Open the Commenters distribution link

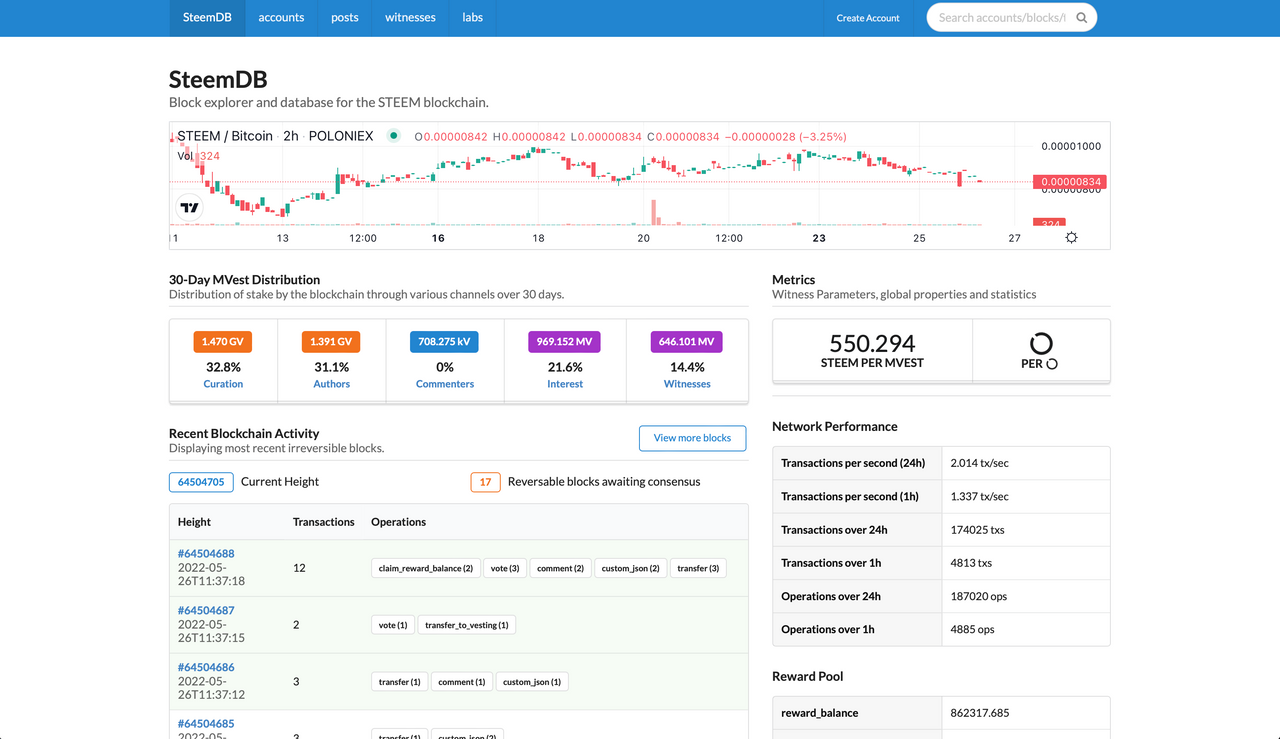pos(445,384)
